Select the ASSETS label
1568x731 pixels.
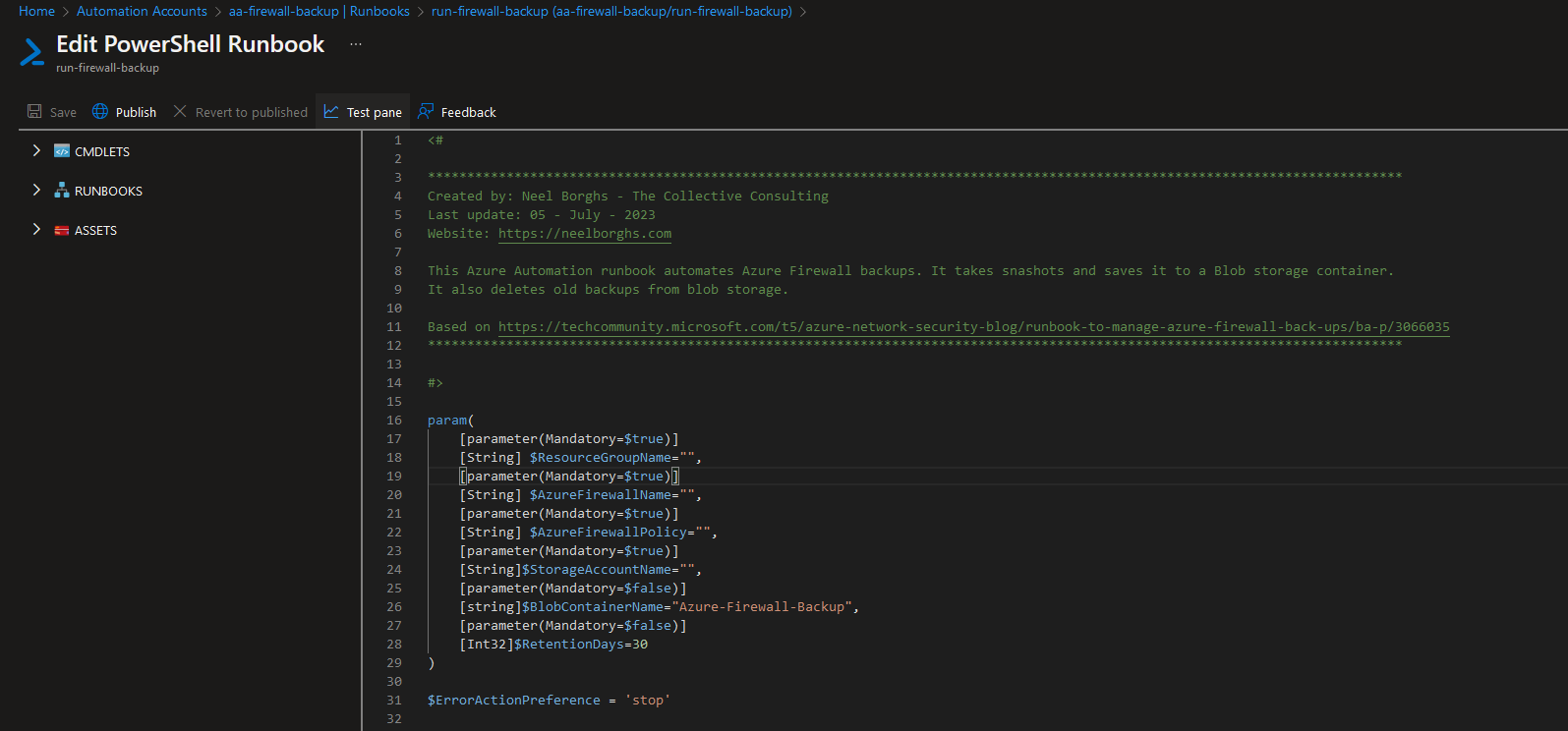click(95, 230)
